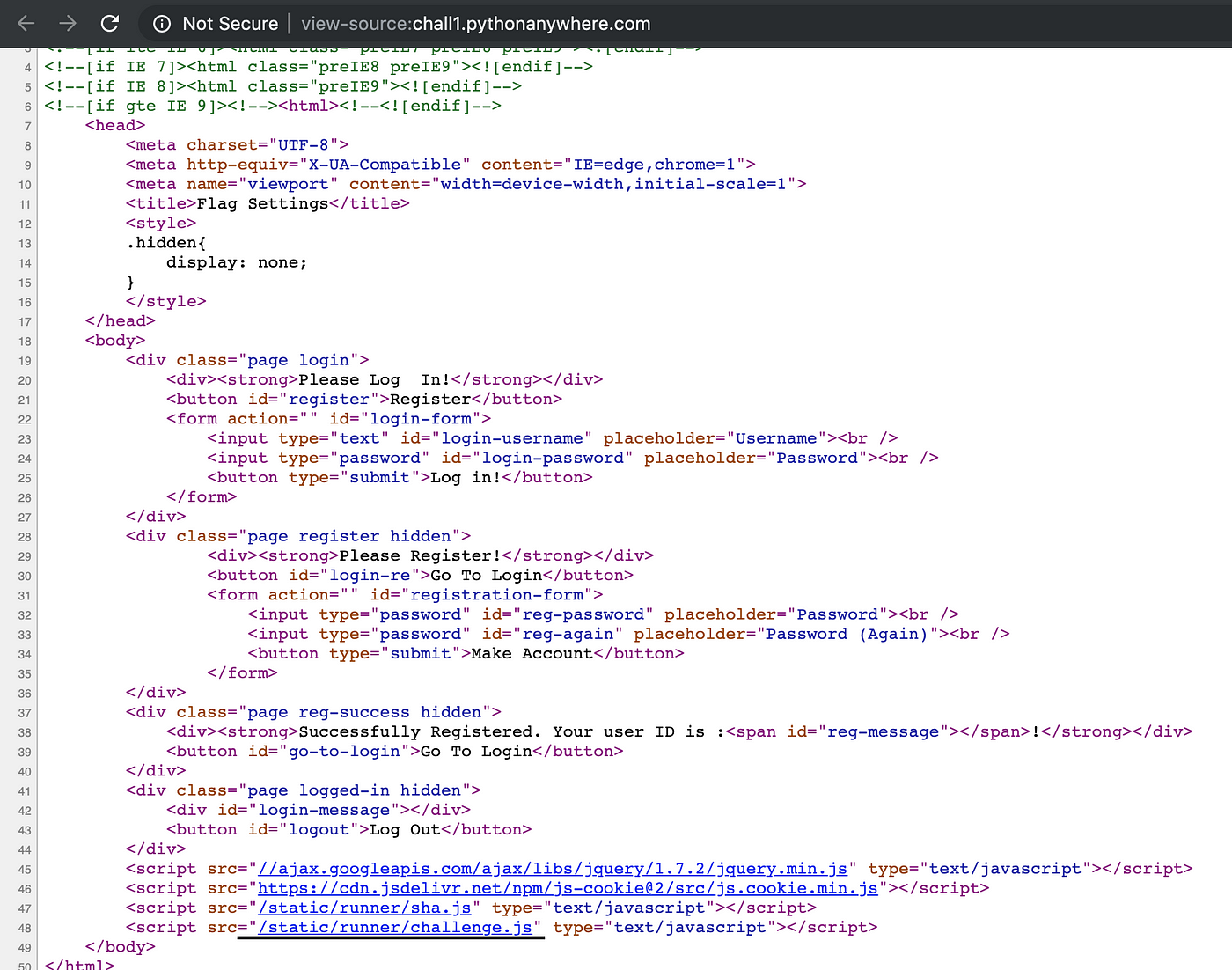
Task: Click the text 'display: none;'
Action: pos(237,262)
